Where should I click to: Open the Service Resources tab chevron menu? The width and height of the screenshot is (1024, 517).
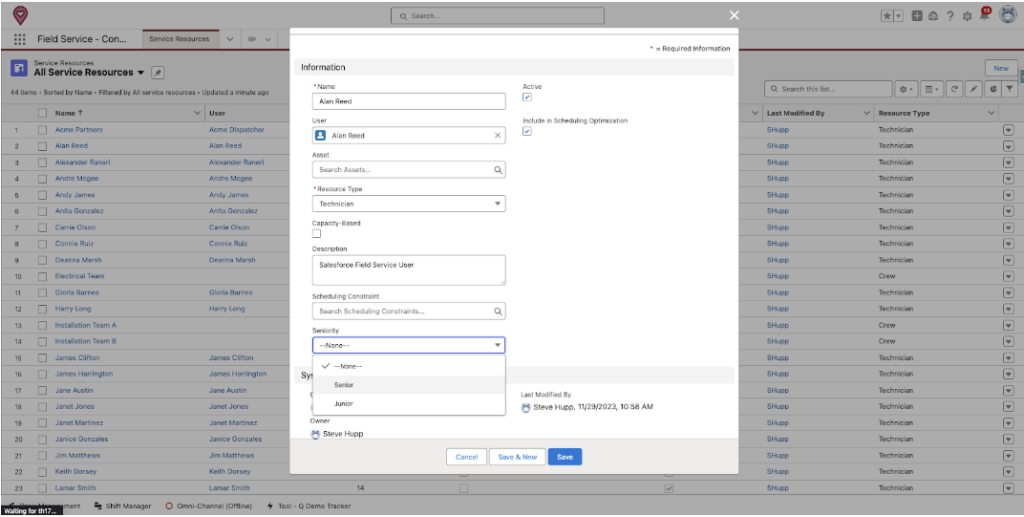point(230,39)
